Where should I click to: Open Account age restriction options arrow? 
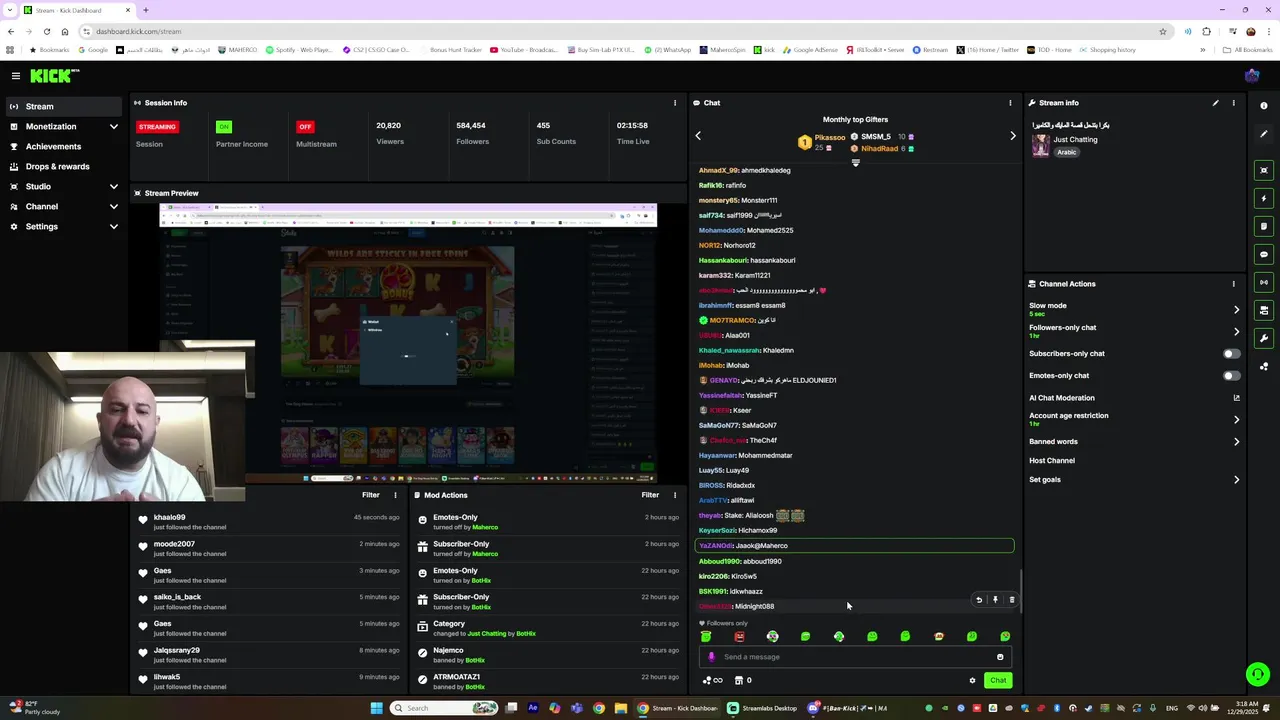click(x=1236, y=420)
